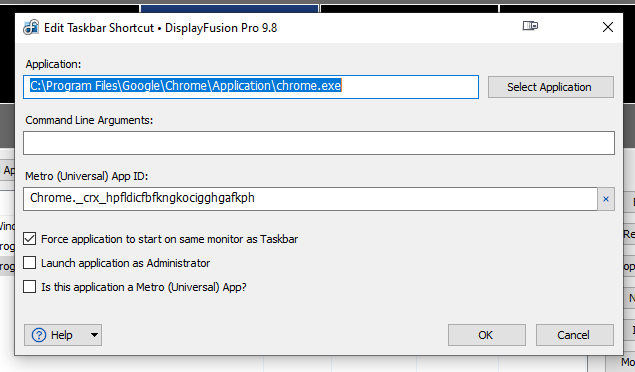Close the Edit Taskbar Shortcut dialog
The height and width of the screenshot is (372, 635).
(x=607, y=27)
